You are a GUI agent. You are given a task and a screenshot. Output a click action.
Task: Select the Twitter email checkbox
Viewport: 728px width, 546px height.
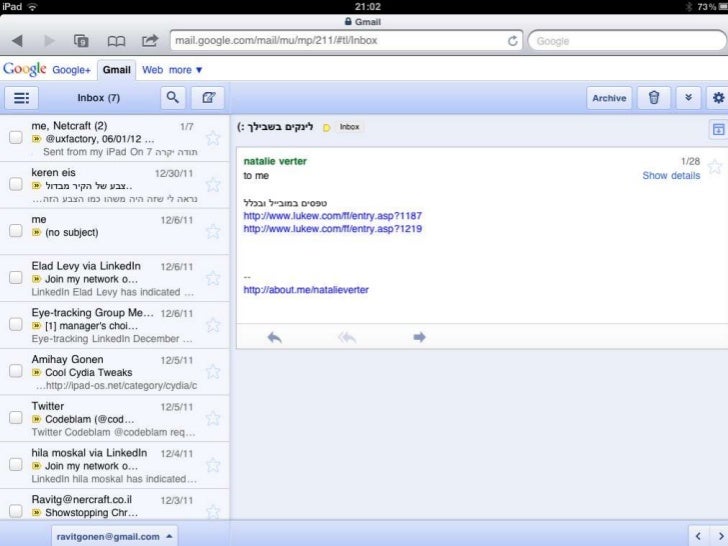[x=16, y=418]
